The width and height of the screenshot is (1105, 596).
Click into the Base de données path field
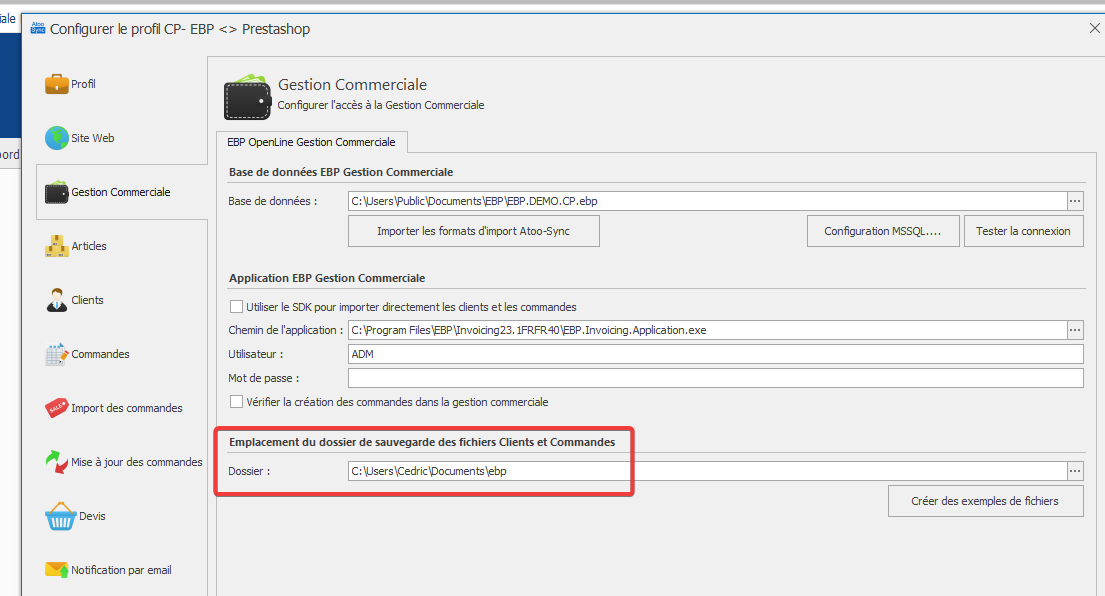(x=708, y=201)
